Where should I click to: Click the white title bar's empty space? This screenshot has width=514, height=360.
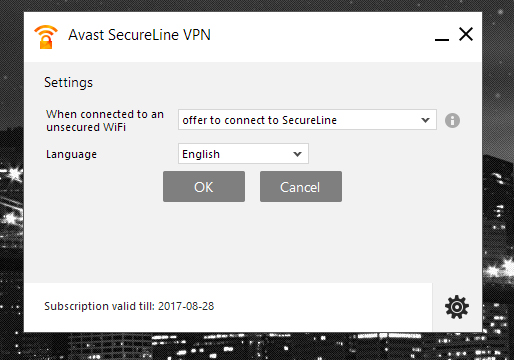(320, 37)
